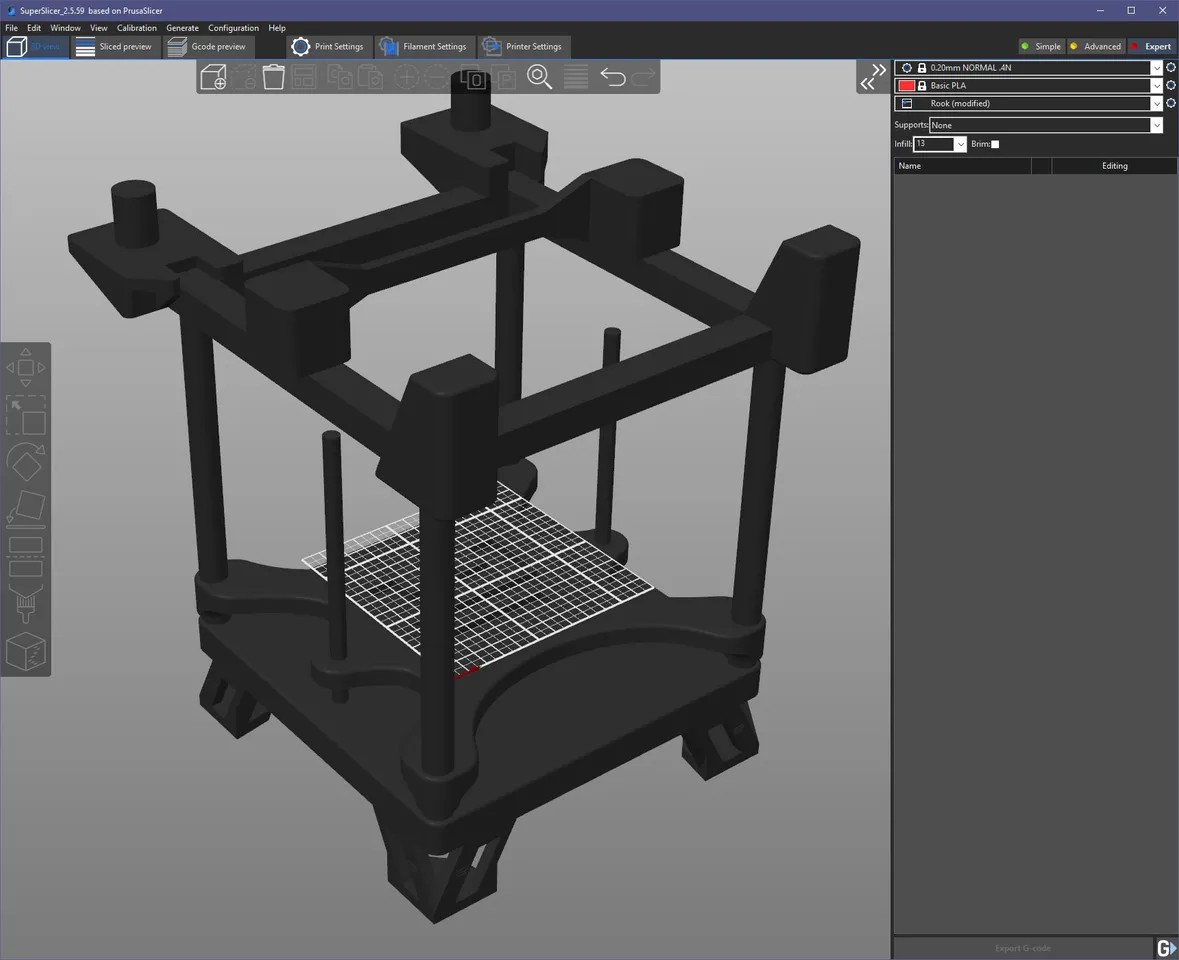Select the Move gizmo tool

(x=26, y=368)
